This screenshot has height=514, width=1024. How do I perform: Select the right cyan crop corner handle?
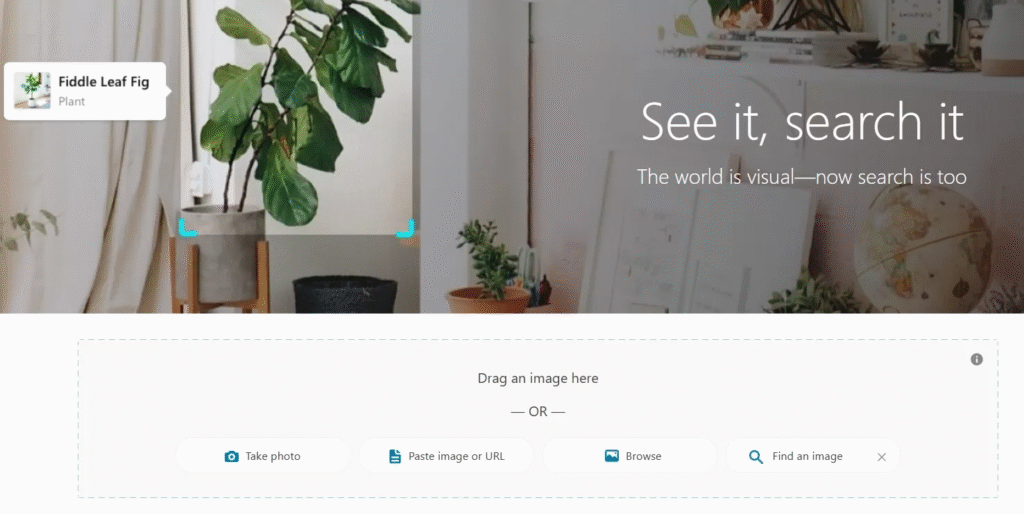click(x=406, y=228)
